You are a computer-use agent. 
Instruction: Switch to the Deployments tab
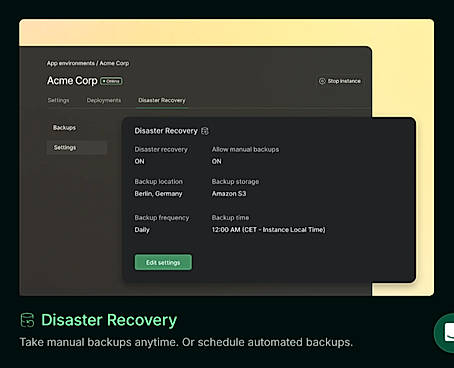click(104, 100)
